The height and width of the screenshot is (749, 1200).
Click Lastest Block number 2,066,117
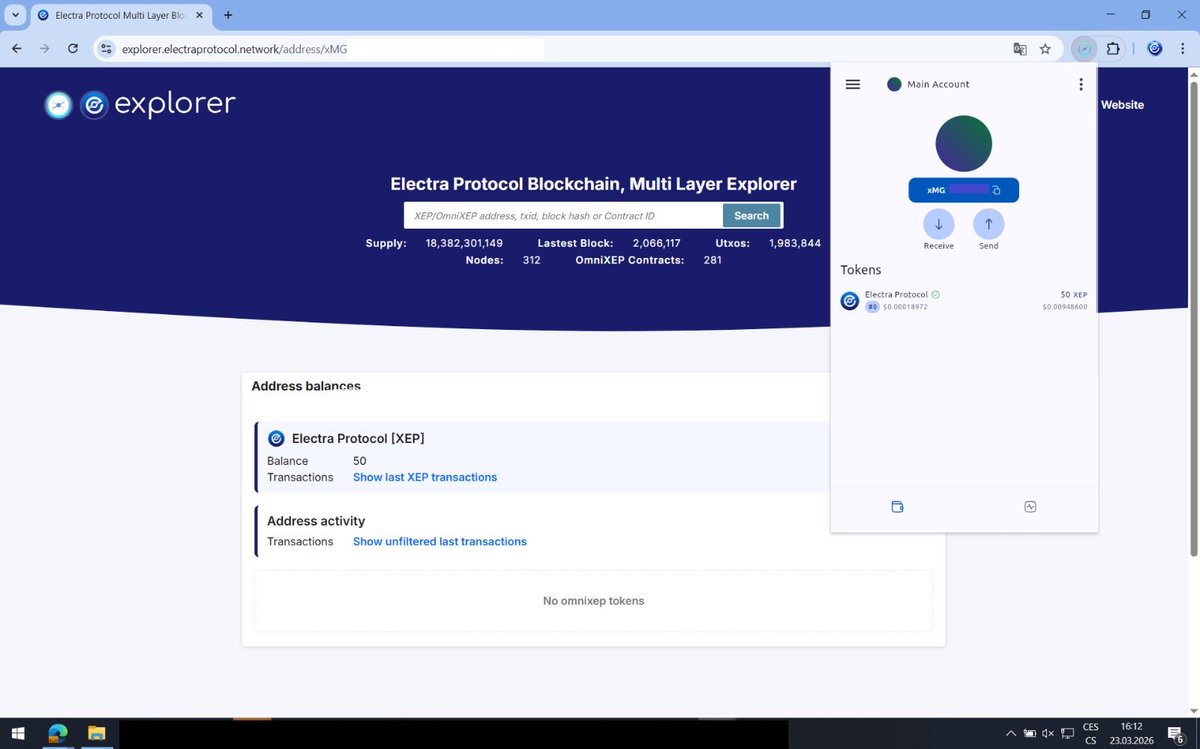(x=657, y=243)
